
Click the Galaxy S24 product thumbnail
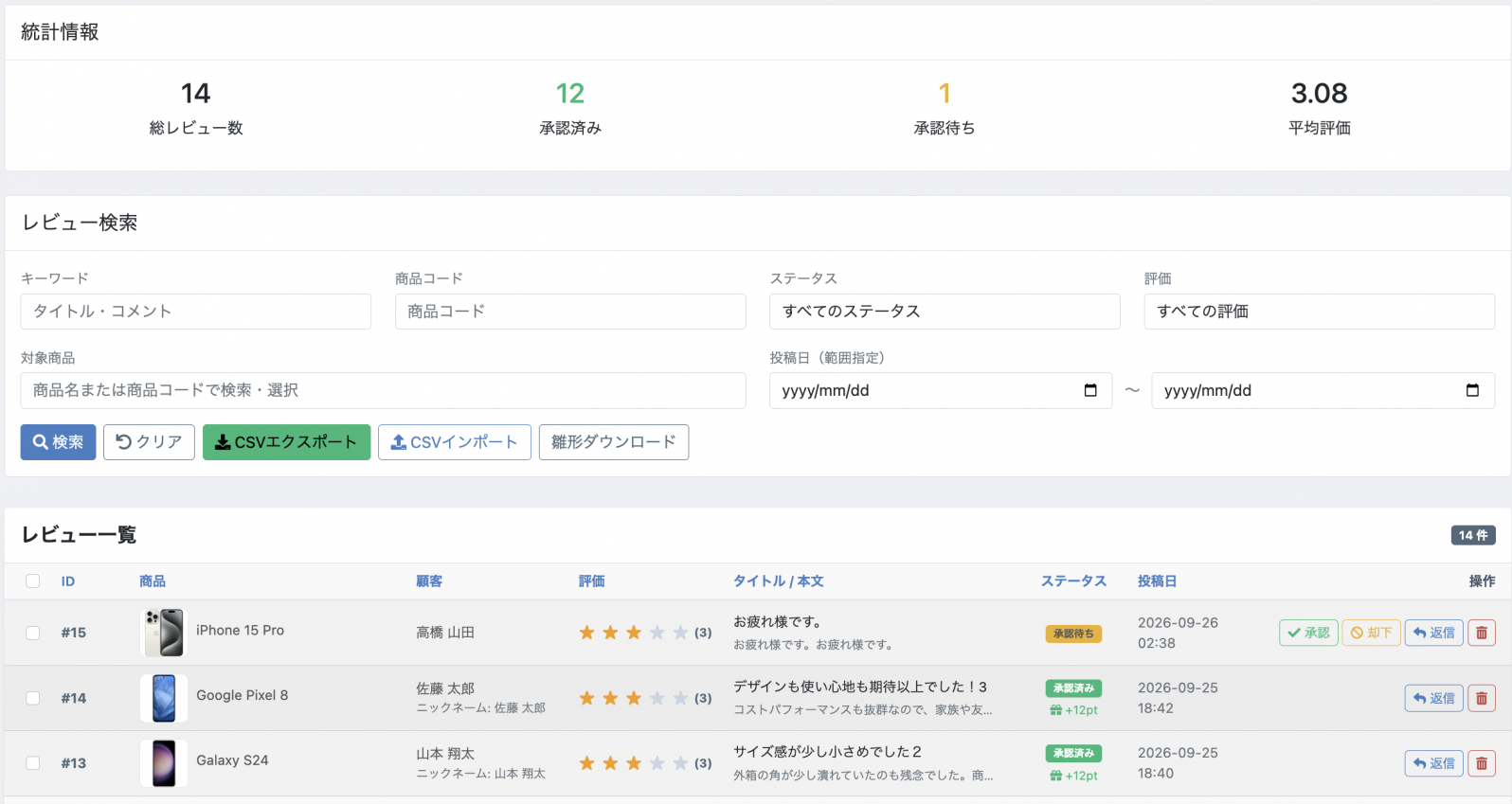click(164, 763)
